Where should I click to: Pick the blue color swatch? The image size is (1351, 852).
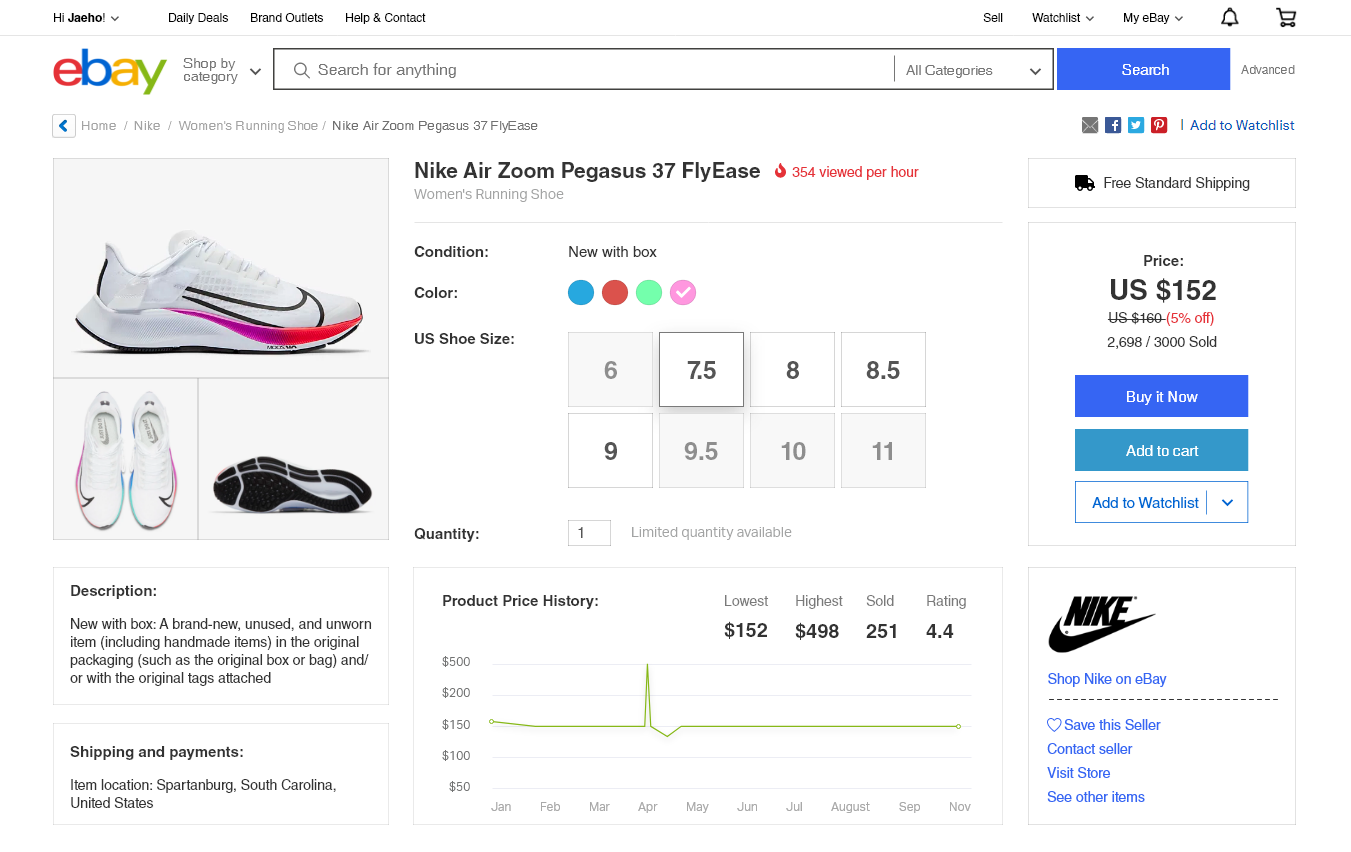[x=581, y=292]
